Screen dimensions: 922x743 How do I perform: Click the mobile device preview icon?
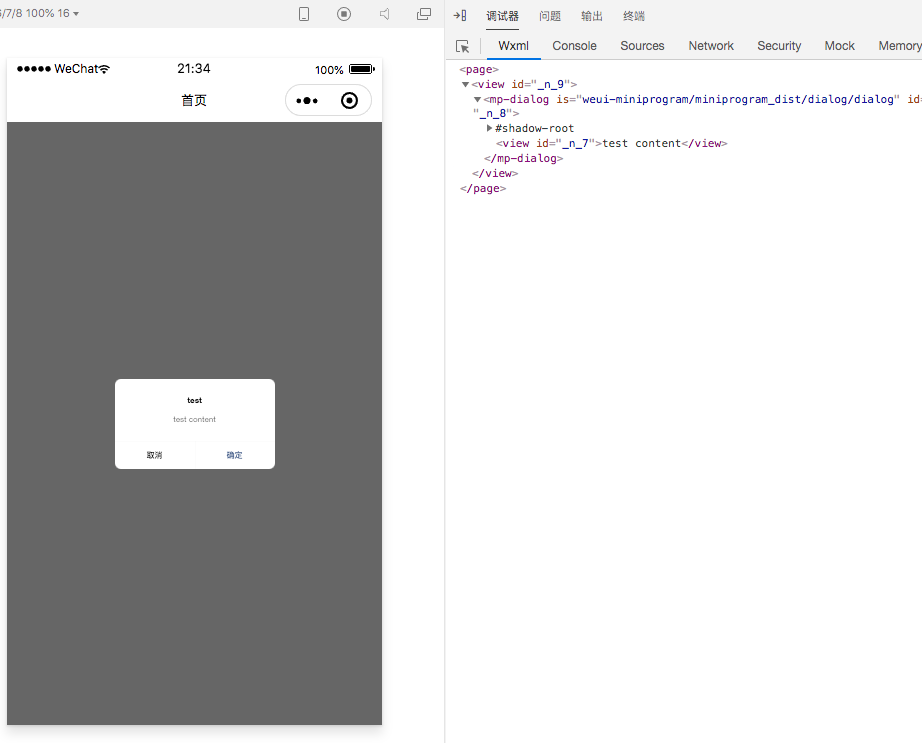(x=303, y=14)
